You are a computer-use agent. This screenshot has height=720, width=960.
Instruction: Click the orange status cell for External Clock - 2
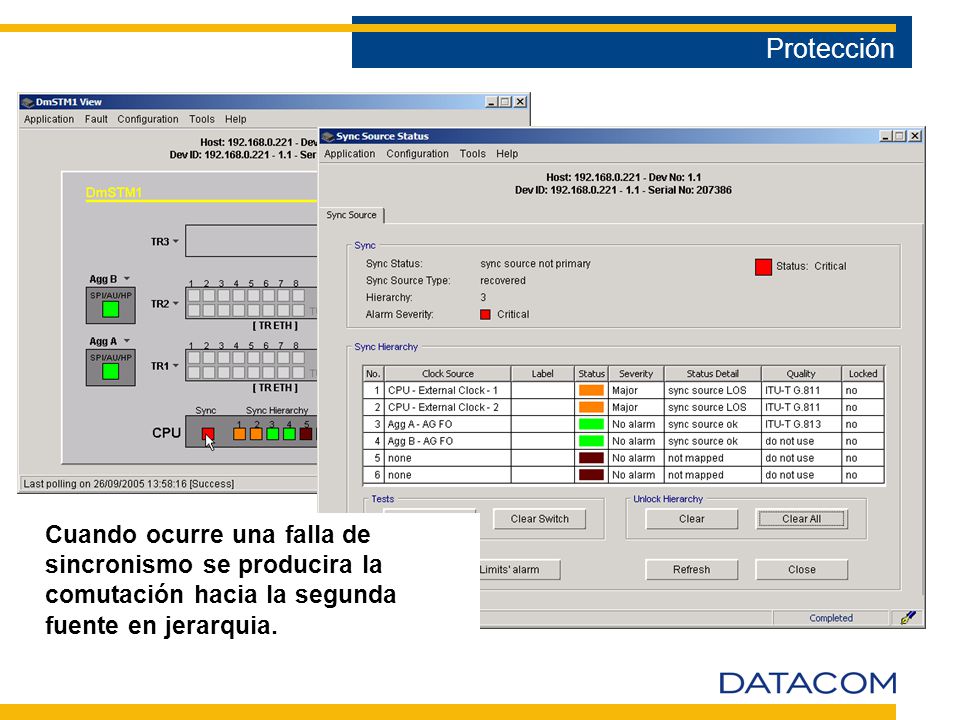click(x=591, y=407)
